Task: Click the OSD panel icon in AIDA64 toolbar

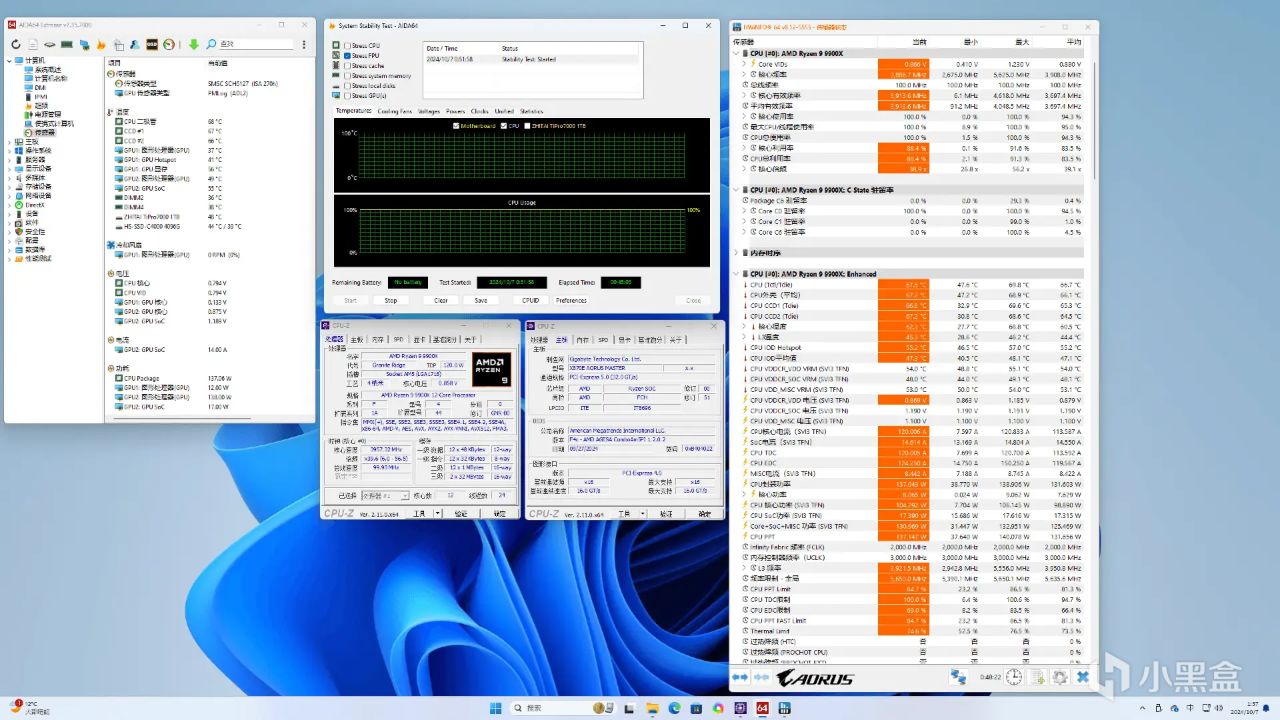Action: coord(152,44)
